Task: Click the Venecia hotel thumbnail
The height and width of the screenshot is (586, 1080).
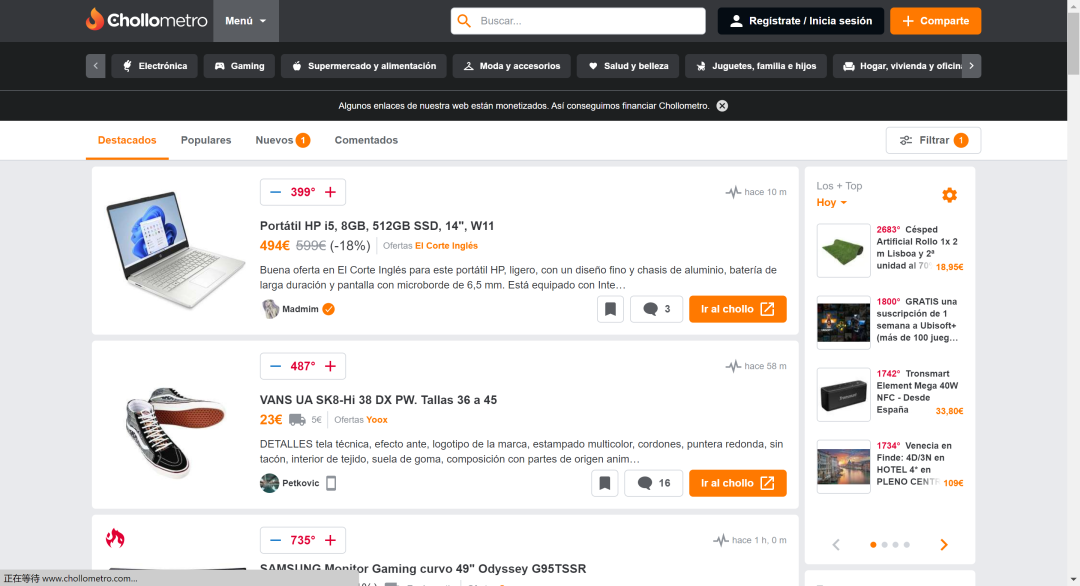Action: [844, 467]
